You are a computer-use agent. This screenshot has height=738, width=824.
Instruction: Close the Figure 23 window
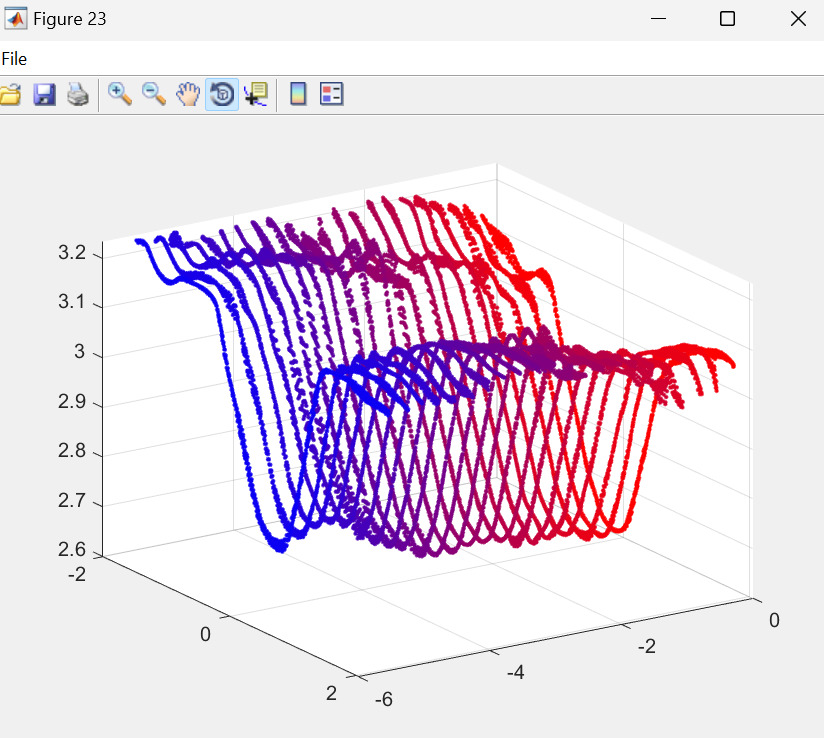798,19
